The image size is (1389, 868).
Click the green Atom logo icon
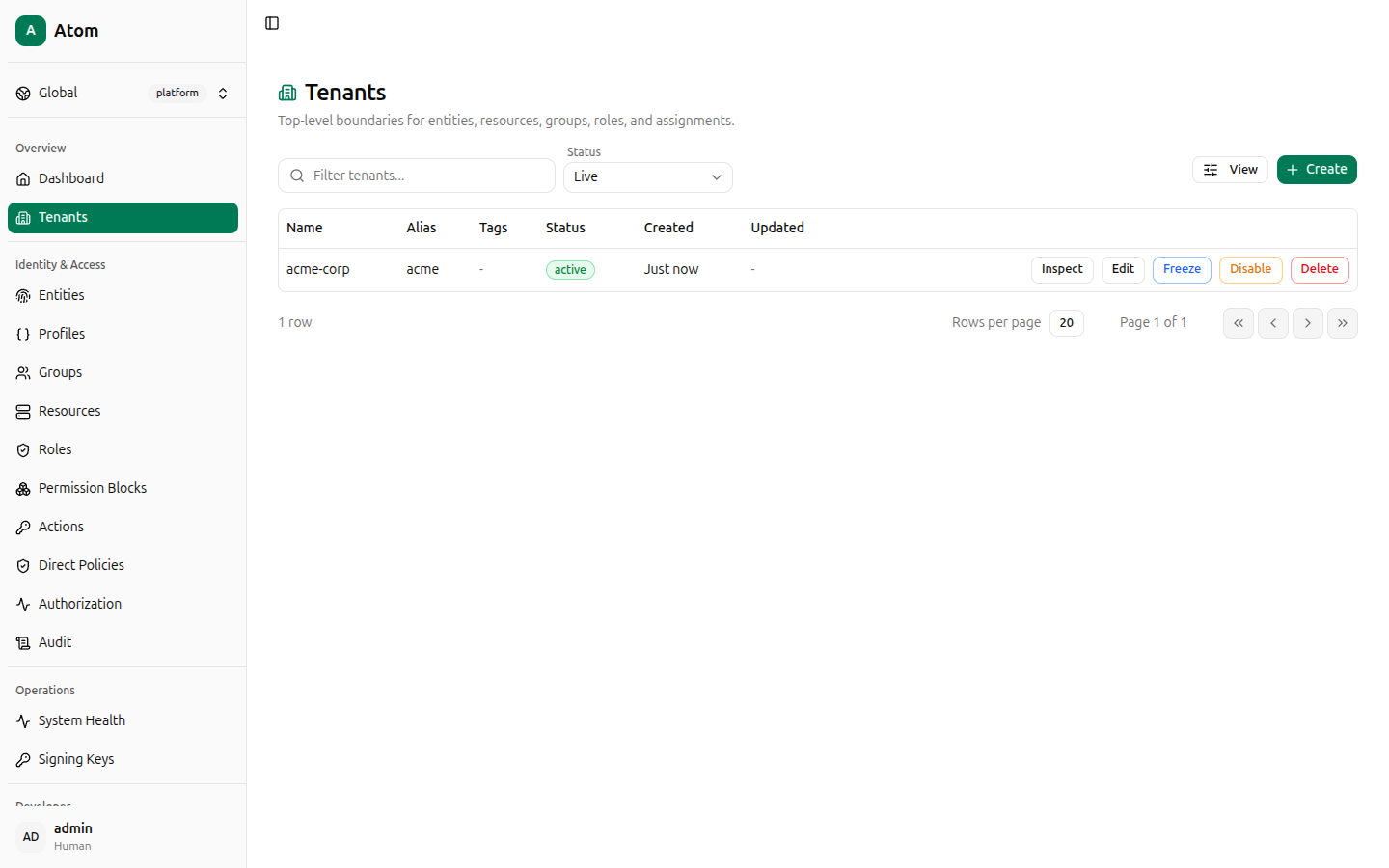pos(31,31)
